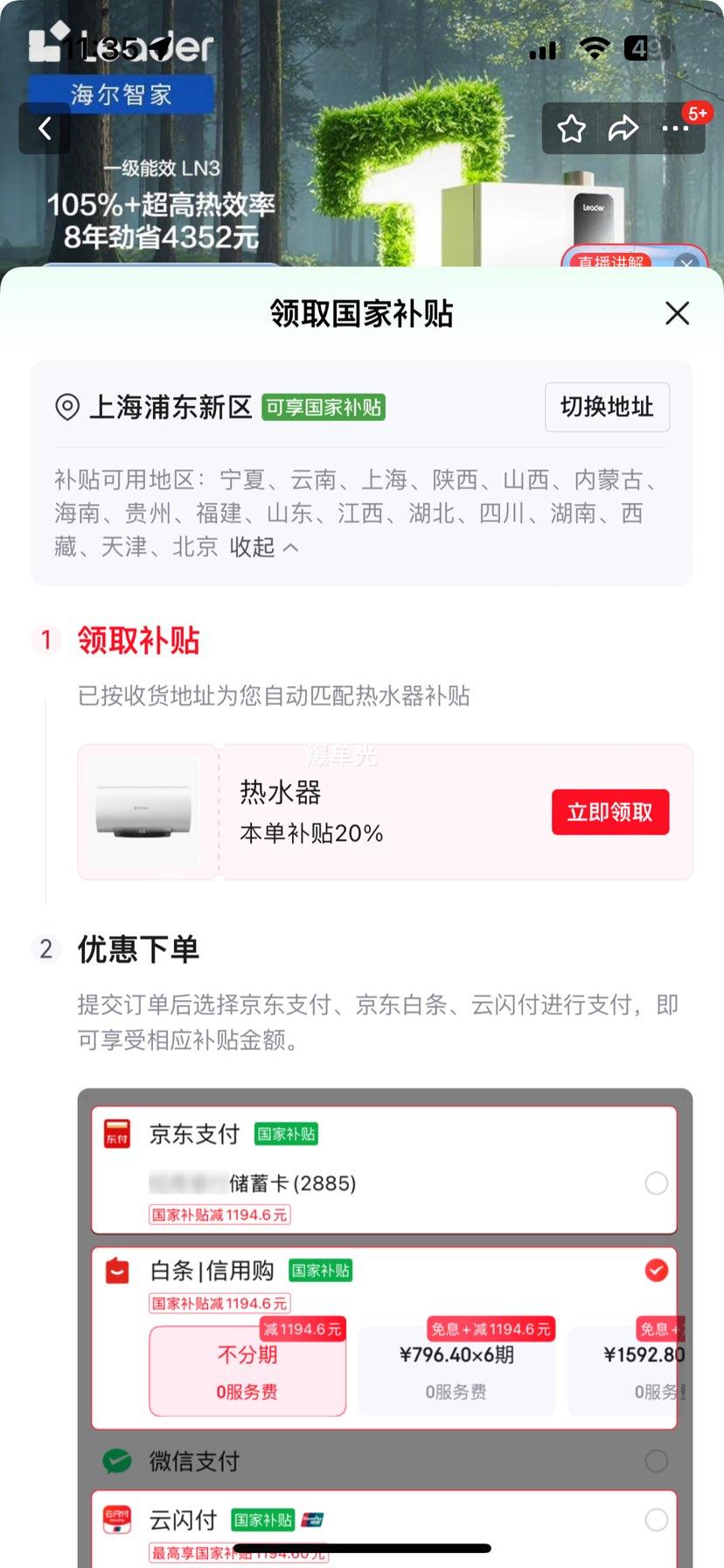Click the 京东支付 logo icon
The image size is (724, 1568).
click(117, 1133)
